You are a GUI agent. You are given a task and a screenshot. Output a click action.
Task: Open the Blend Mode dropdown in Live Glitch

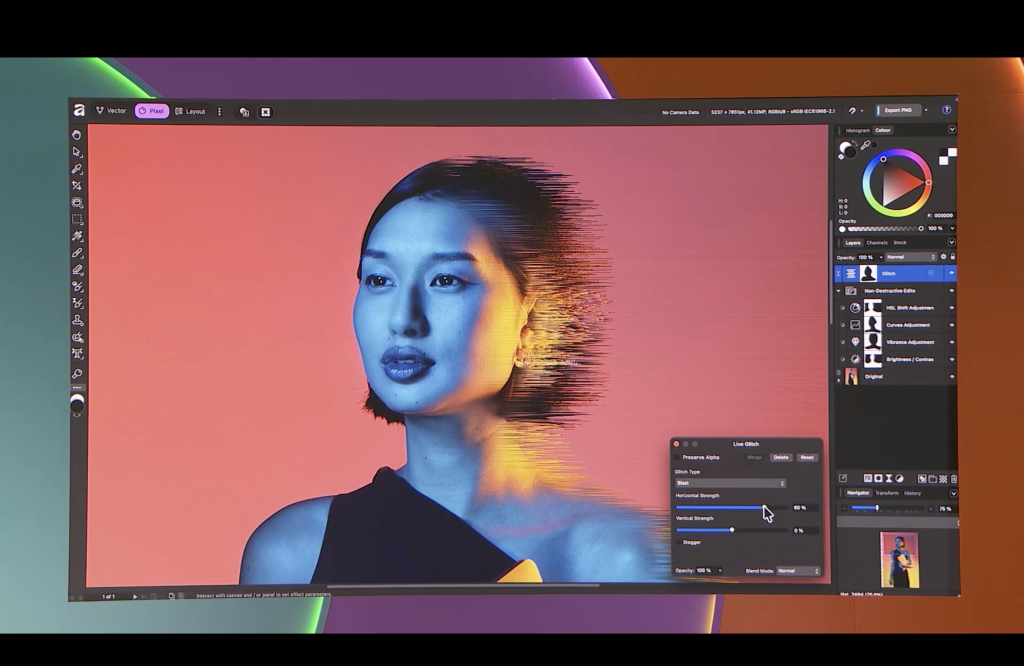pos(798,571)
